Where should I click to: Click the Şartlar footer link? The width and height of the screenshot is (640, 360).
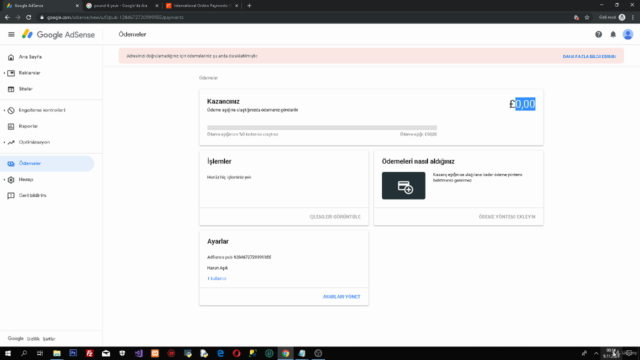(49, 339)
